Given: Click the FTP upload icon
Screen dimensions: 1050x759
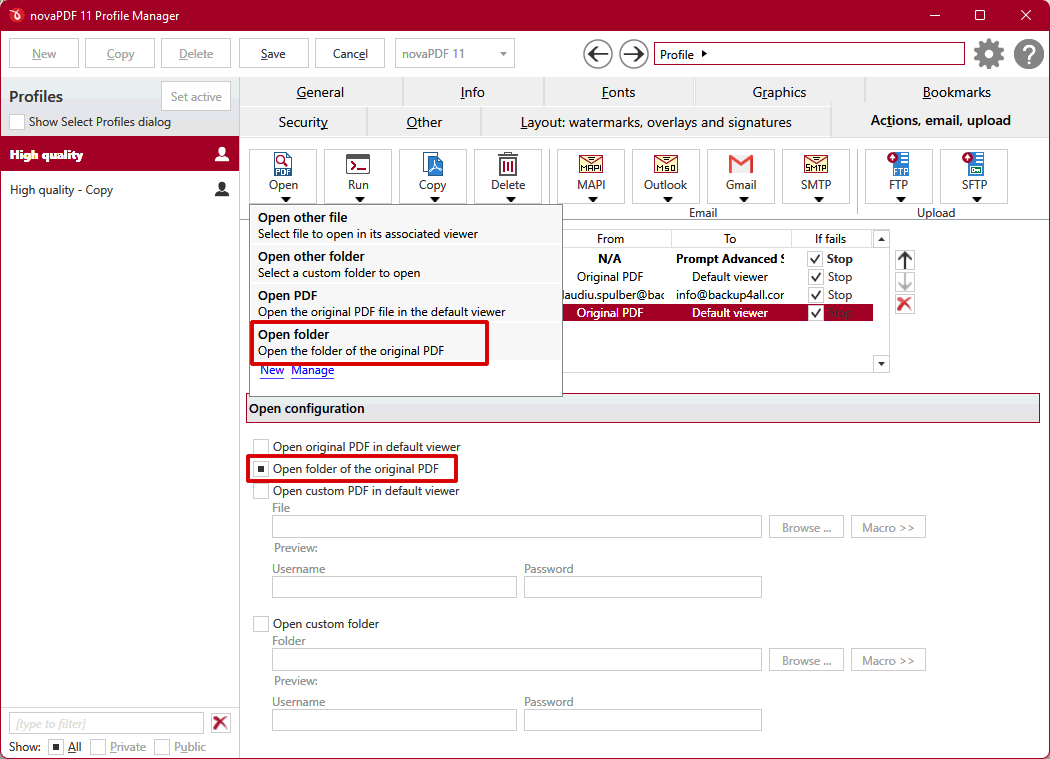Looking at the screenshot, I should pyautogui.click(x=898, y=167).
